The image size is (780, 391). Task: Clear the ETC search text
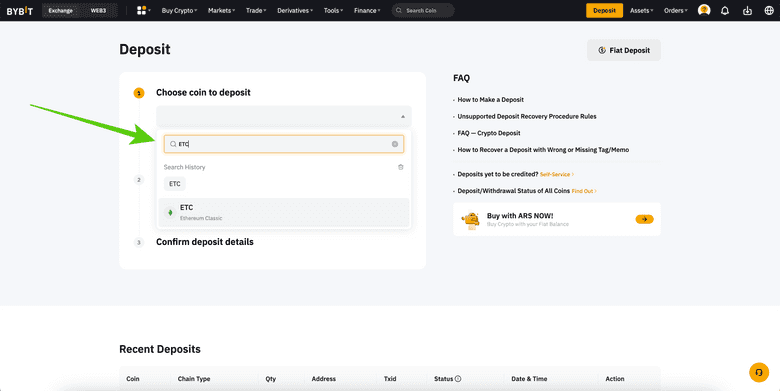click(x=395, y=144)
